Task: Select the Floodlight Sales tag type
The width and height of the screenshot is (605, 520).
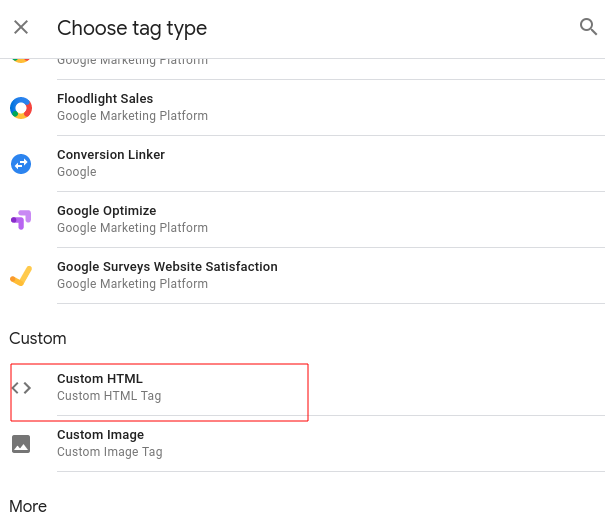Action: pos(105,99)
